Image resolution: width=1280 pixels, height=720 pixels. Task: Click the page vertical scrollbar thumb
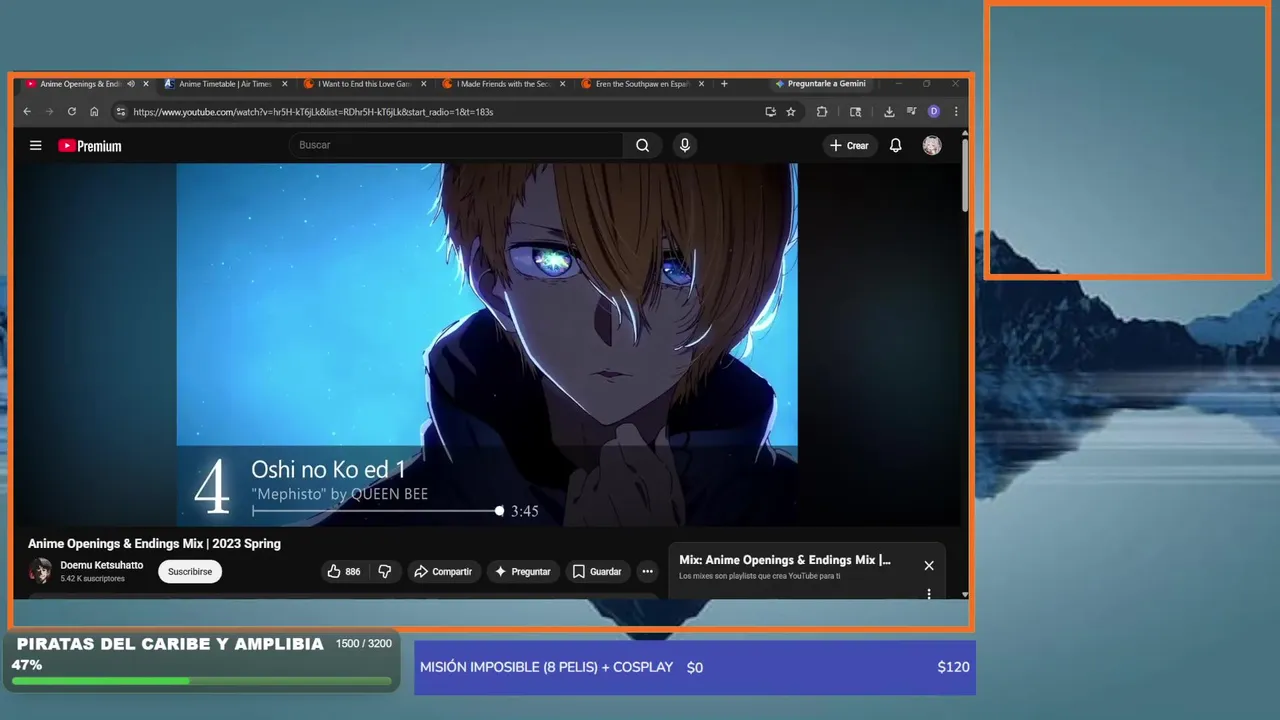(x=965, y=175)
